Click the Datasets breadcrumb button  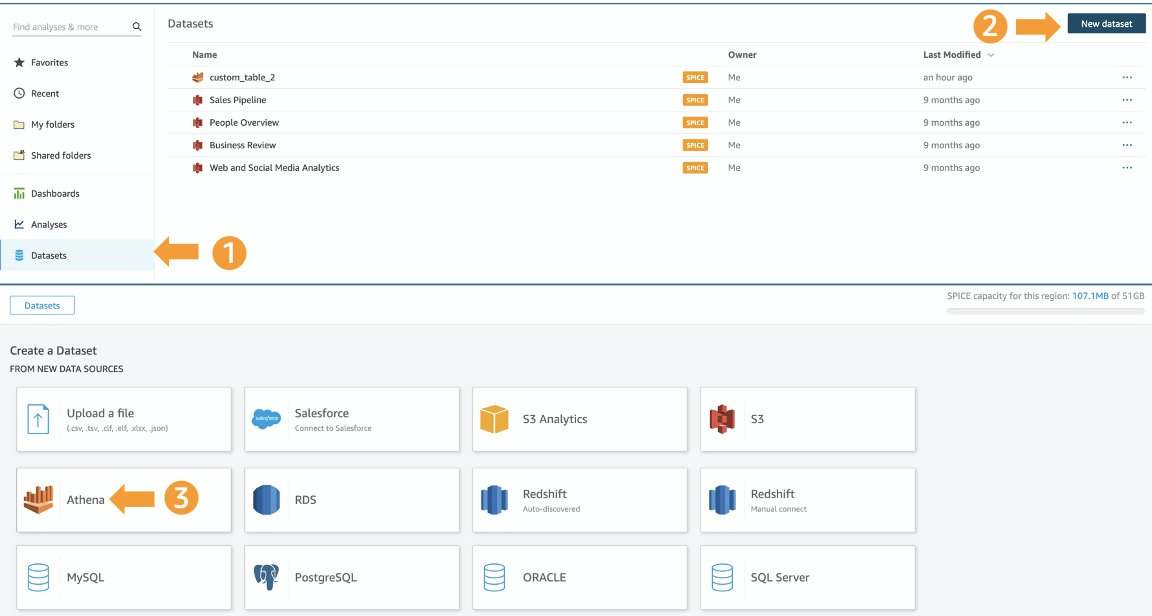(x=42, y=306)
